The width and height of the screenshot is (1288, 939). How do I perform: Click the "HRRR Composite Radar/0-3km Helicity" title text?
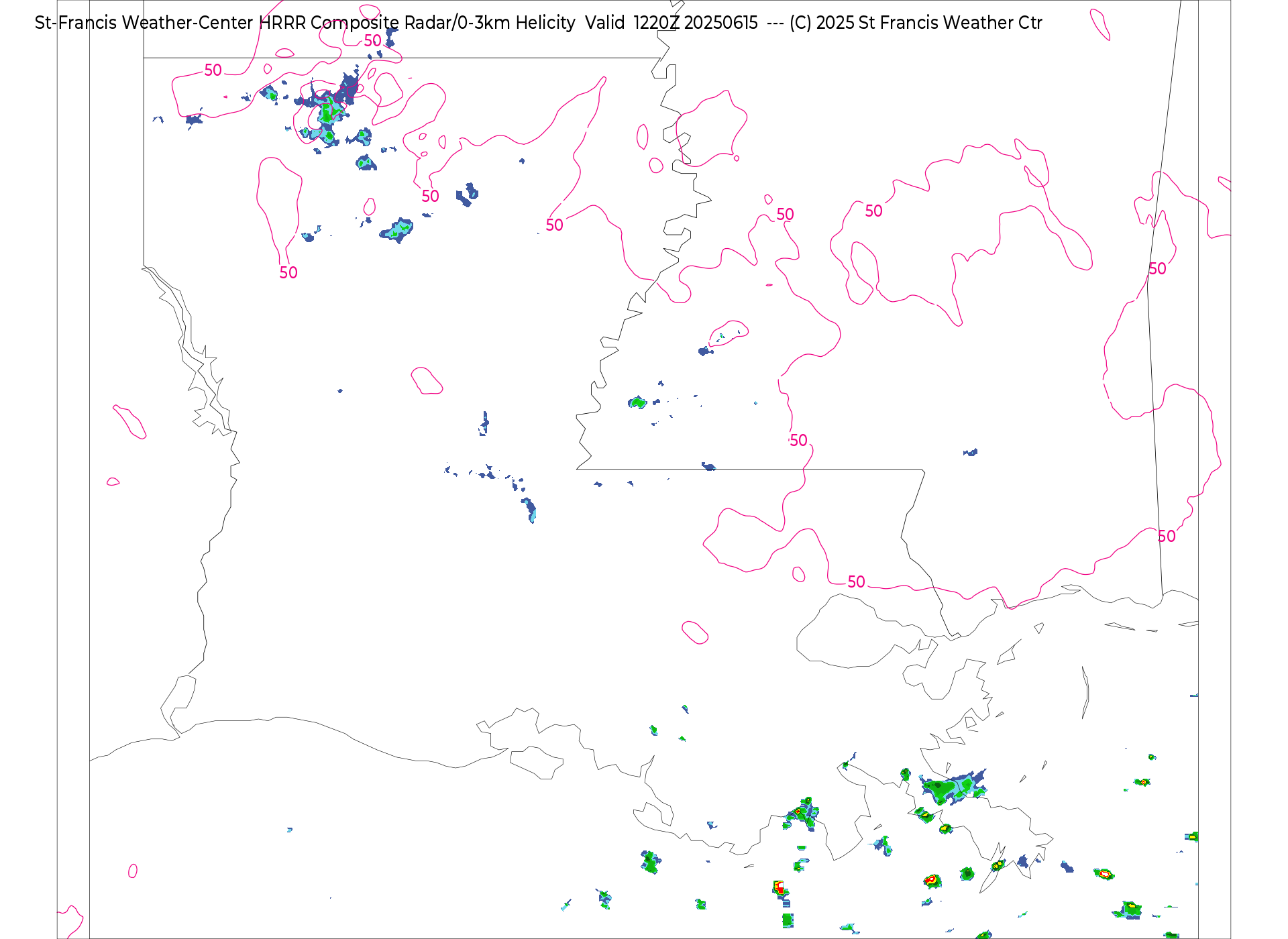point(417,23)
